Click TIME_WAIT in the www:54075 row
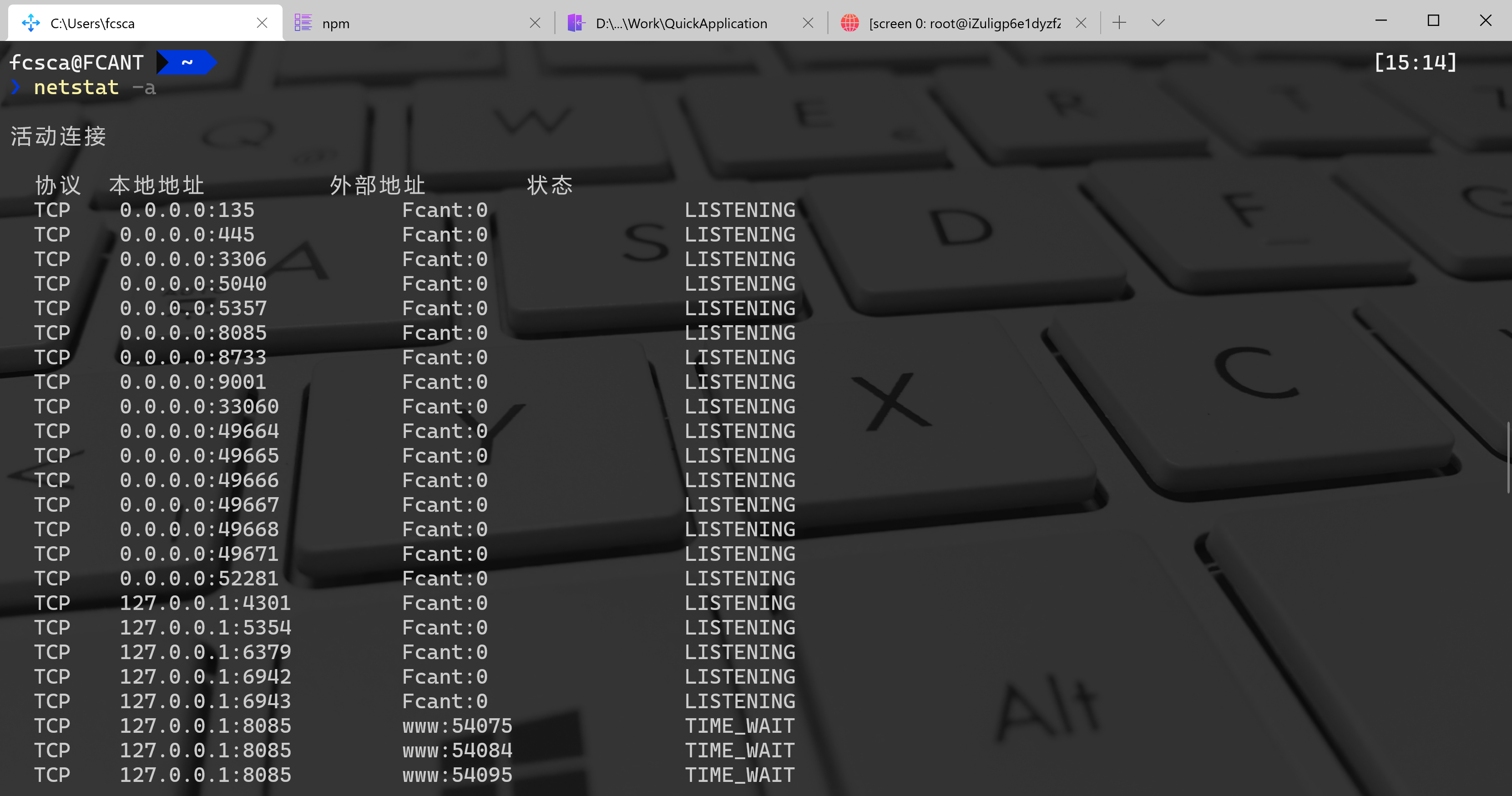The height and width of the screenshot is (796, 1512). point(739,726)
